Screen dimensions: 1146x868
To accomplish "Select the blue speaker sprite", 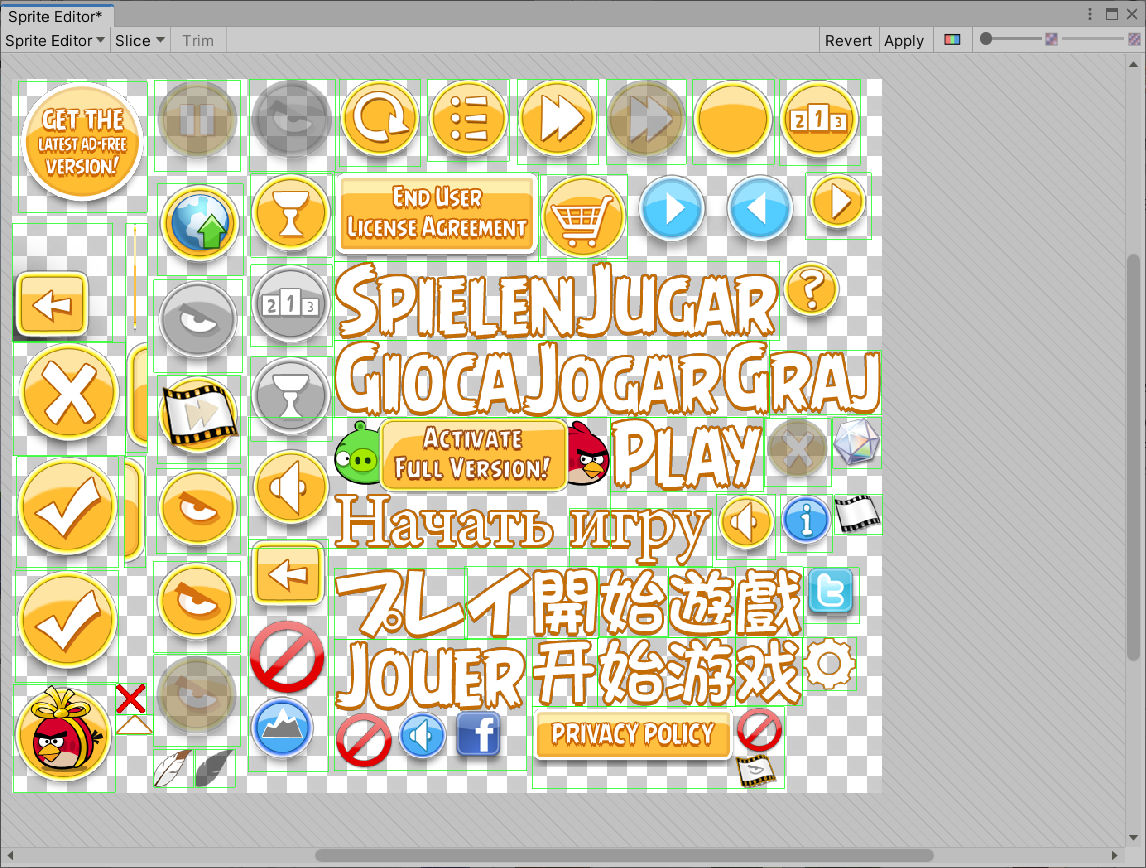I will (422, 735).
